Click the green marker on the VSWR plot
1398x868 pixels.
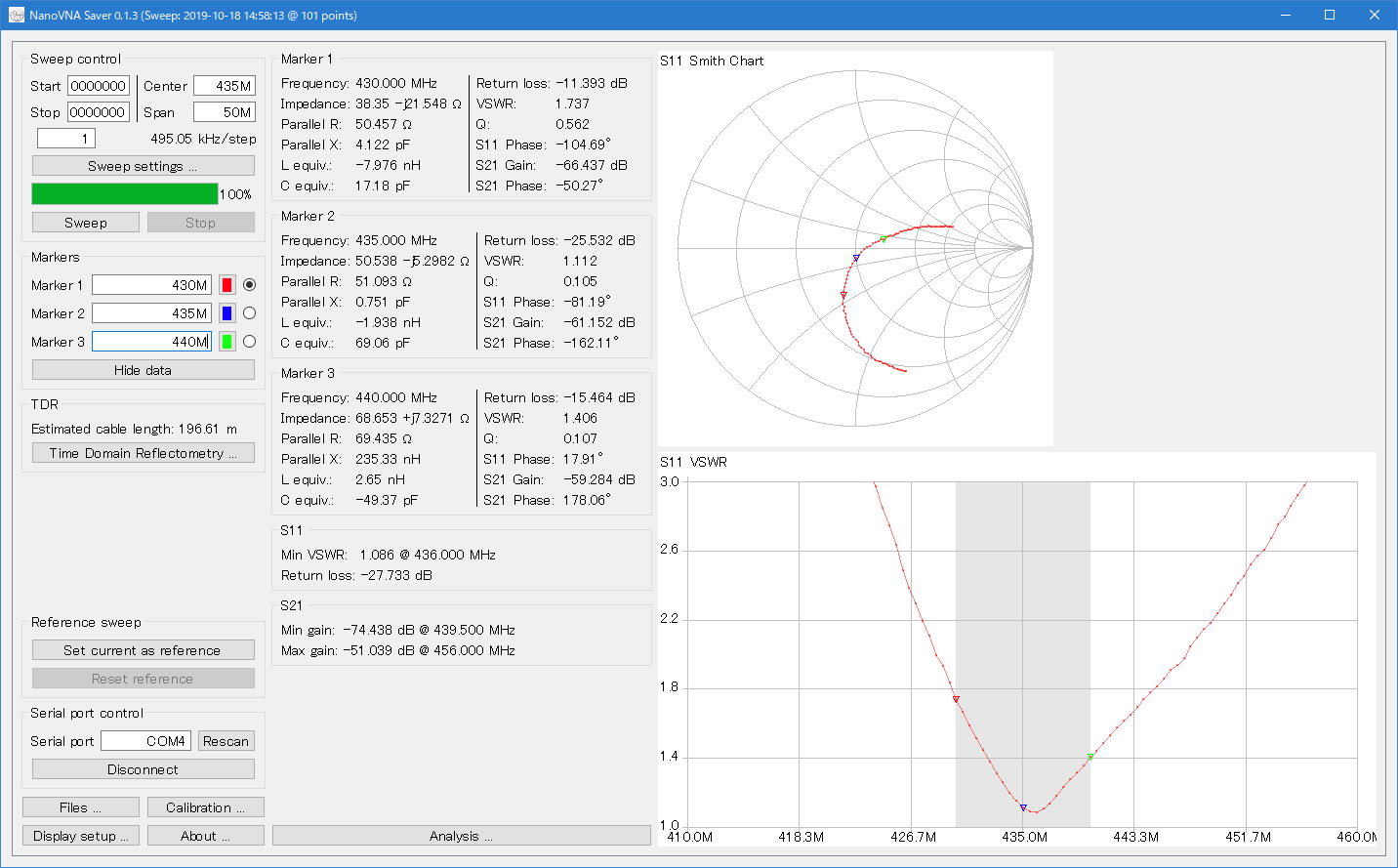[1090, 757]
